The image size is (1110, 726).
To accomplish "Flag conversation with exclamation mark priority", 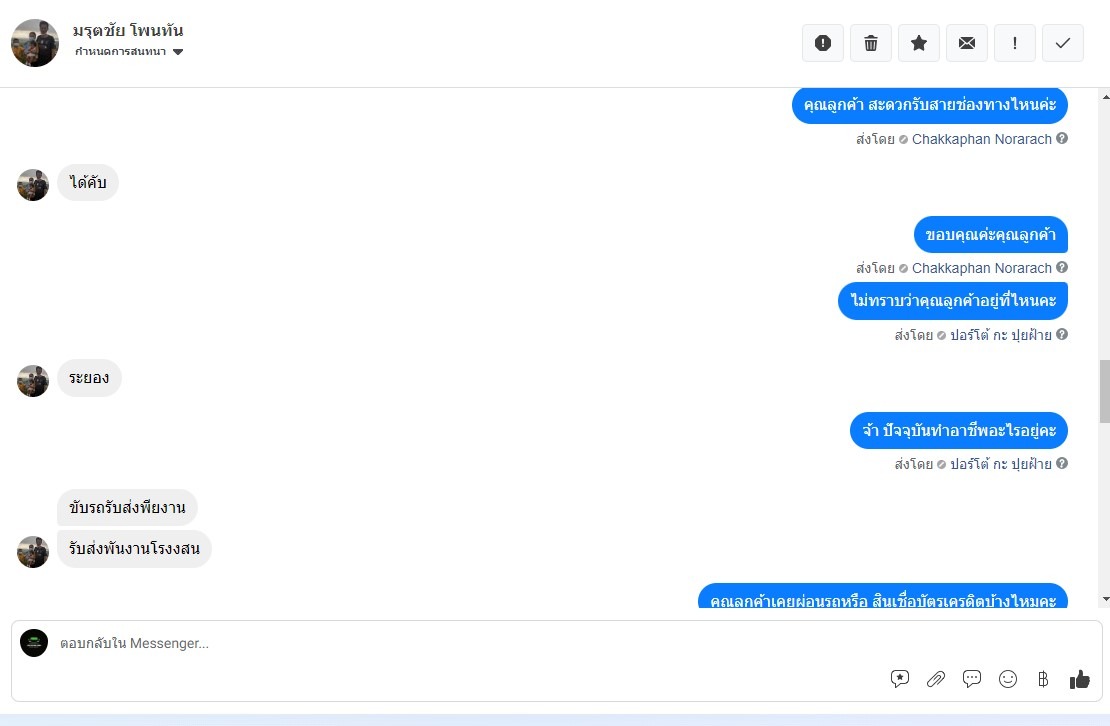I will tap(1014, 43).
